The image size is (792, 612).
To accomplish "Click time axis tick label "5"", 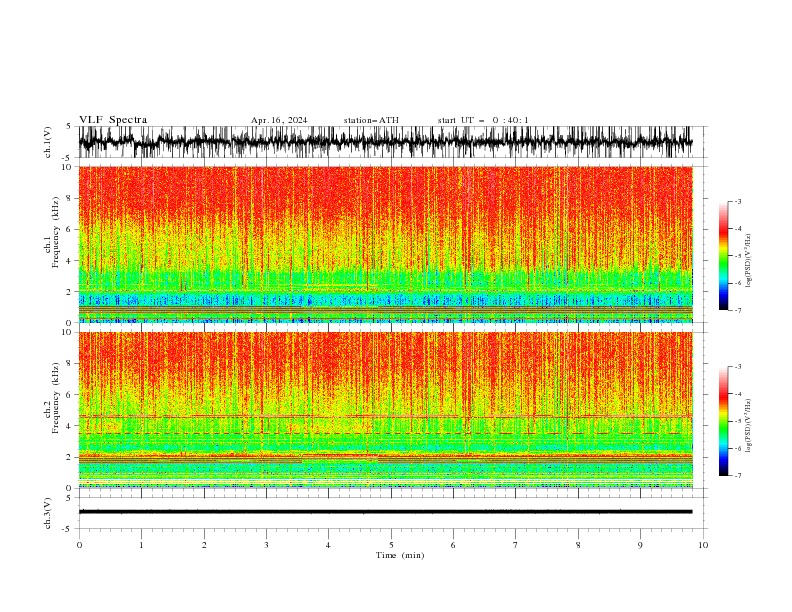I will [x=391, y=545].
